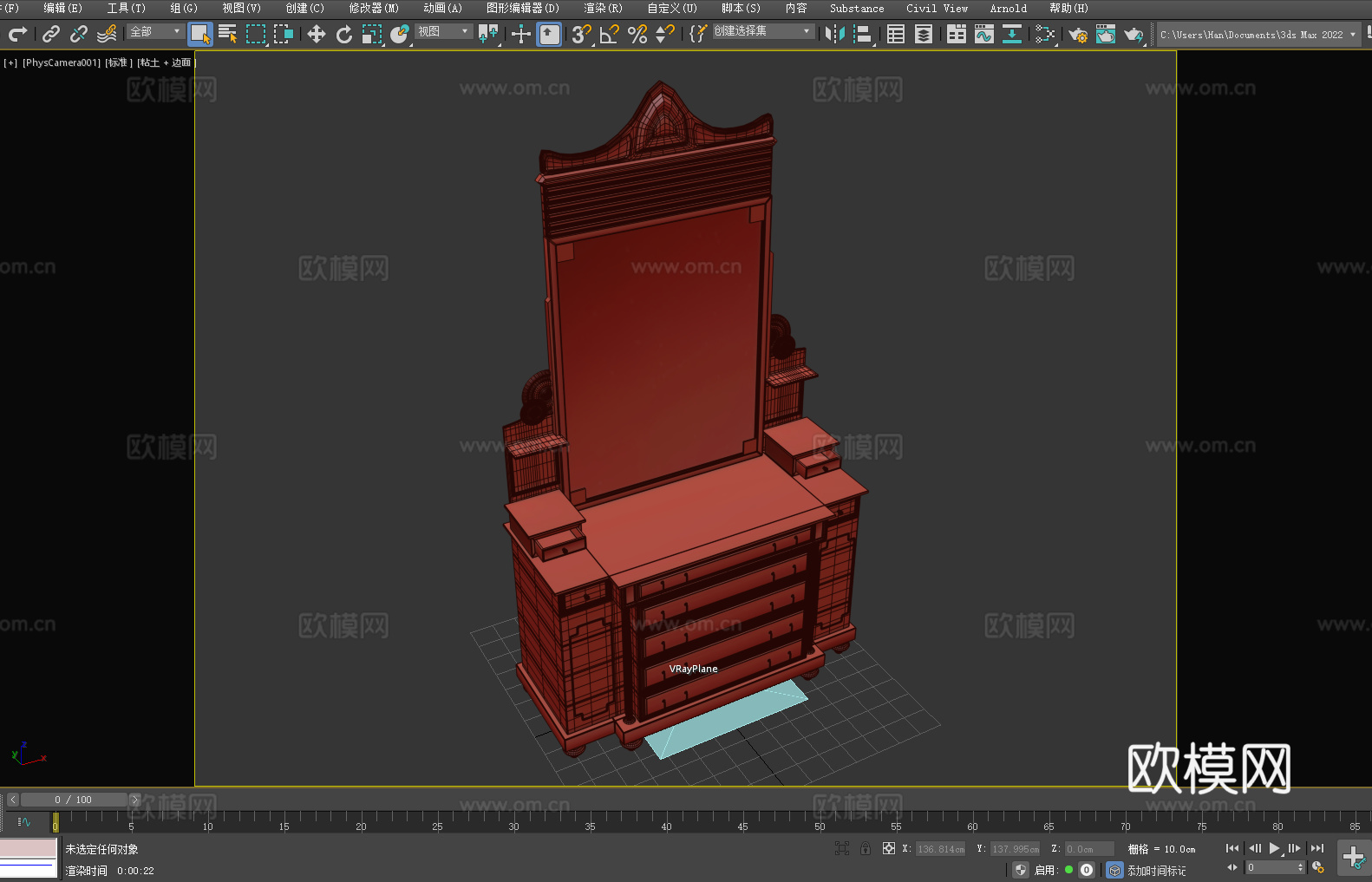This screenshot has height=882, width=1372.
Task: Click the Mirror tool icon
Action: click(x=835, y=34)
